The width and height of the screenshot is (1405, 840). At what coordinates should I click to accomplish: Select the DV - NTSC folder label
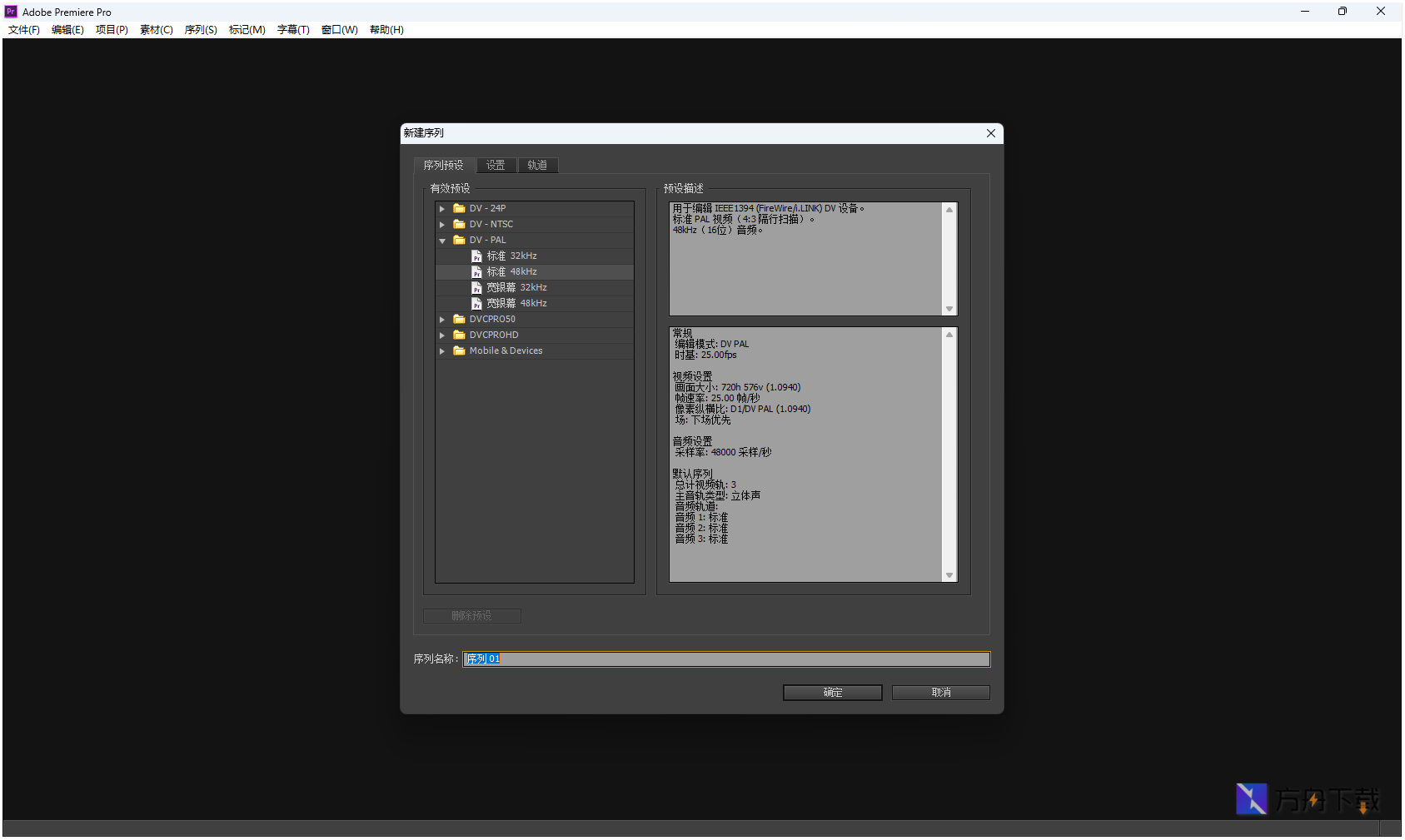[x=491, y=225]
